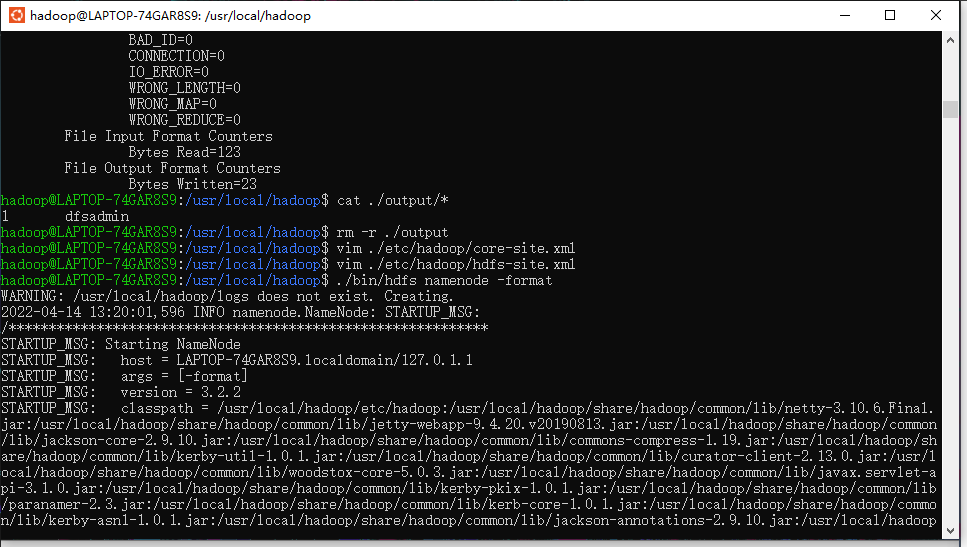Click the Ubuntu icon in title bar
Screen dimensions: 967x547
pyautogui.click(x=17, y=15)
